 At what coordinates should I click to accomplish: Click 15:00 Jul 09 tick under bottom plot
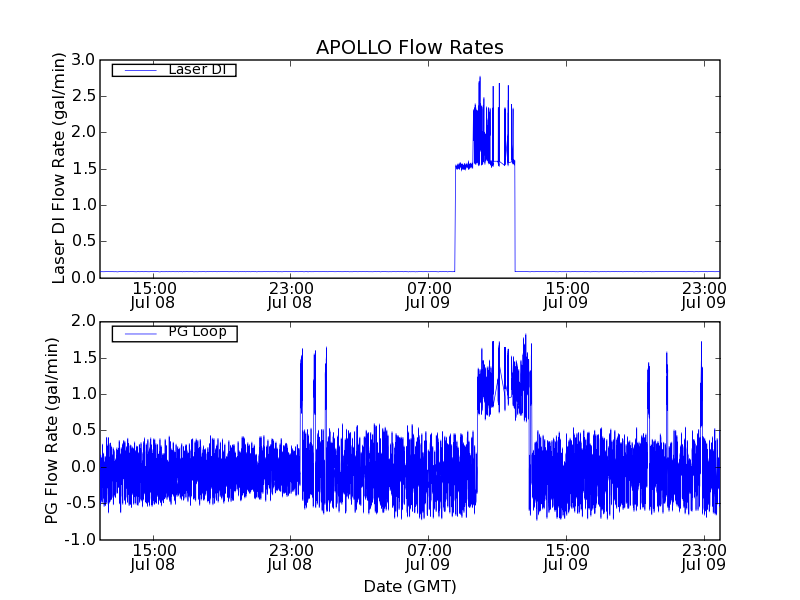tap(565, 557)
